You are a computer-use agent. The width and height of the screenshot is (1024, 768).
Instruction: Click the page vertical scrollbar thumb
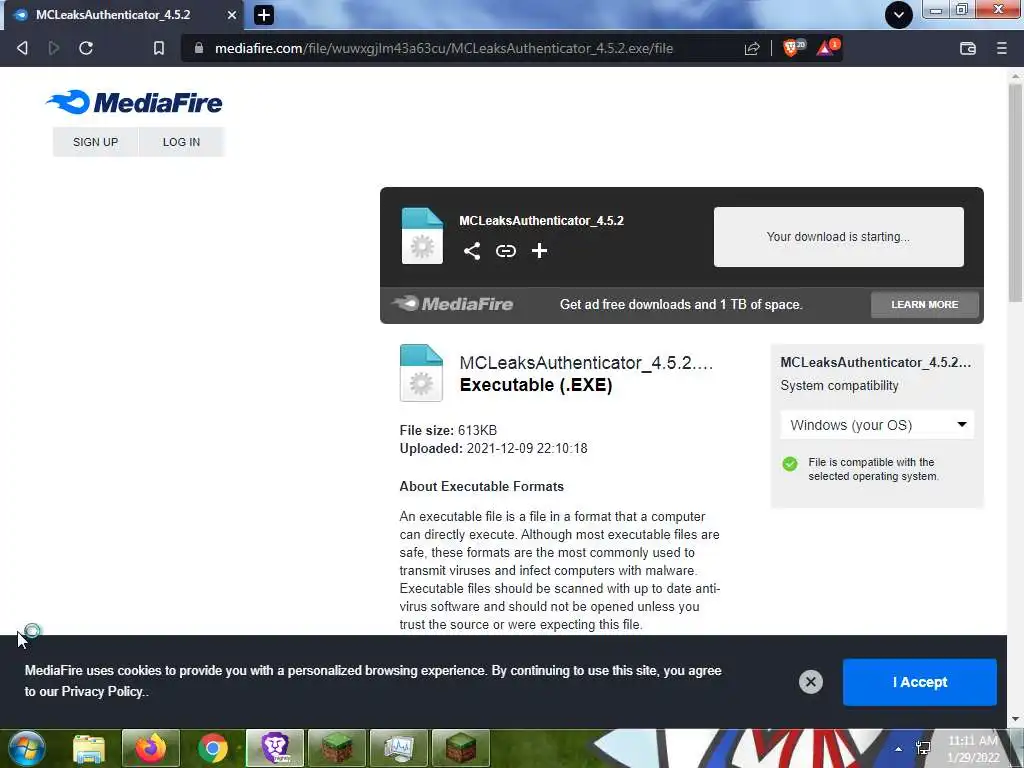(x=1015, y=193)
